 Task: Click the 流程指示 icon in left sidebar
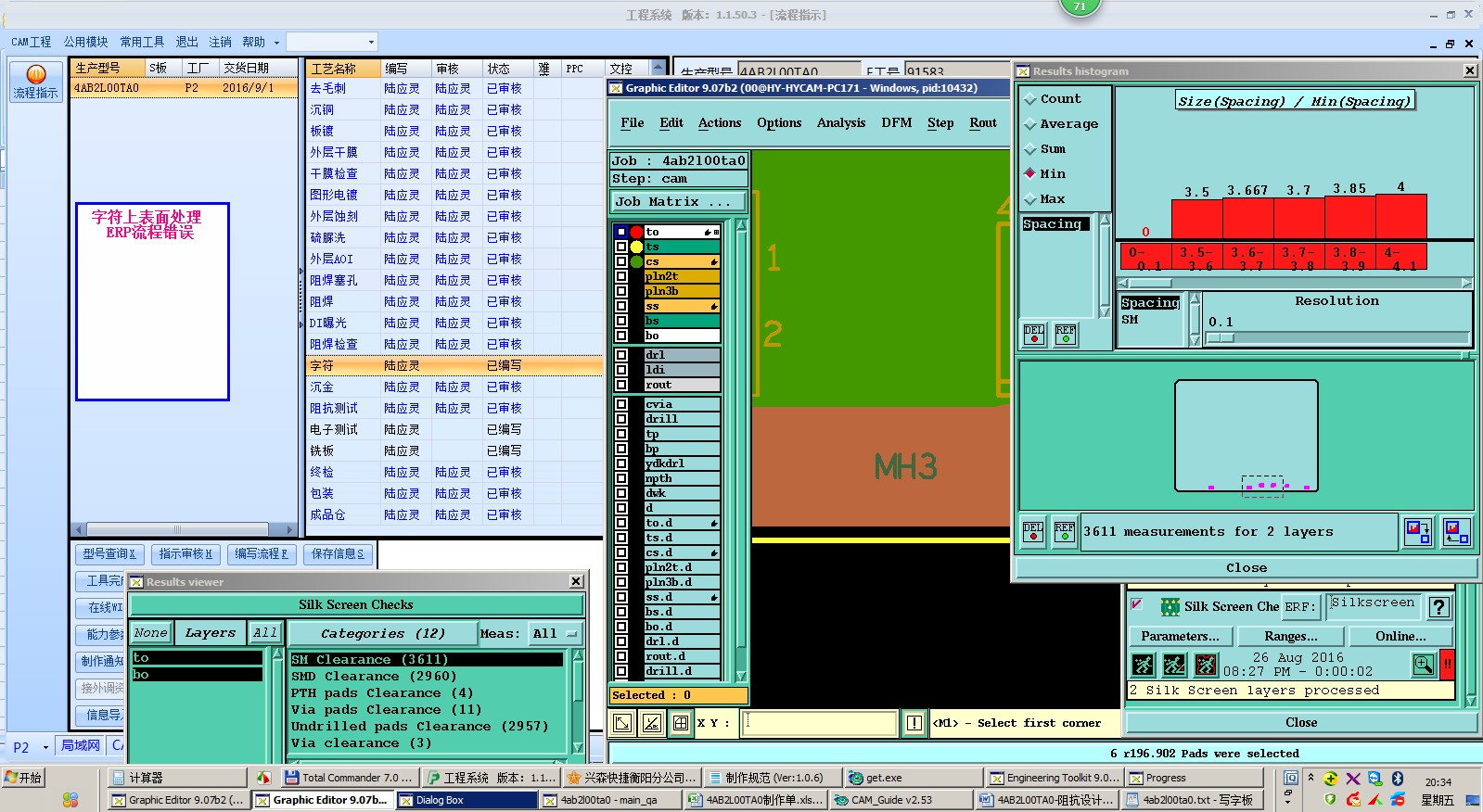tap(35, 82)
